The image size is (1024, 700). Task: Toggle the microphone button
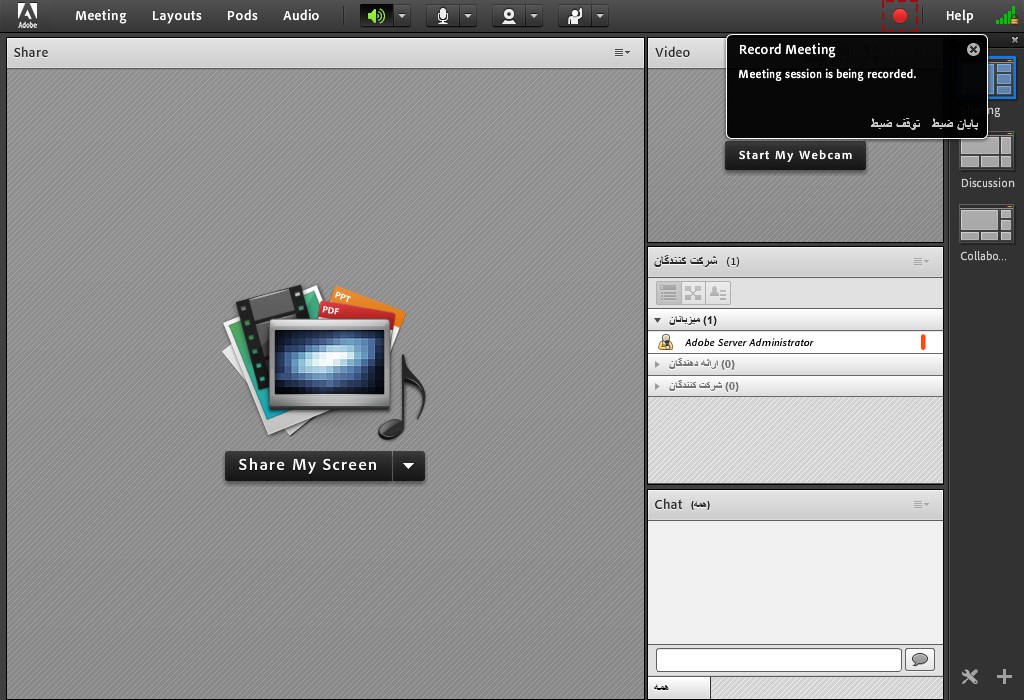click(443, 16)
